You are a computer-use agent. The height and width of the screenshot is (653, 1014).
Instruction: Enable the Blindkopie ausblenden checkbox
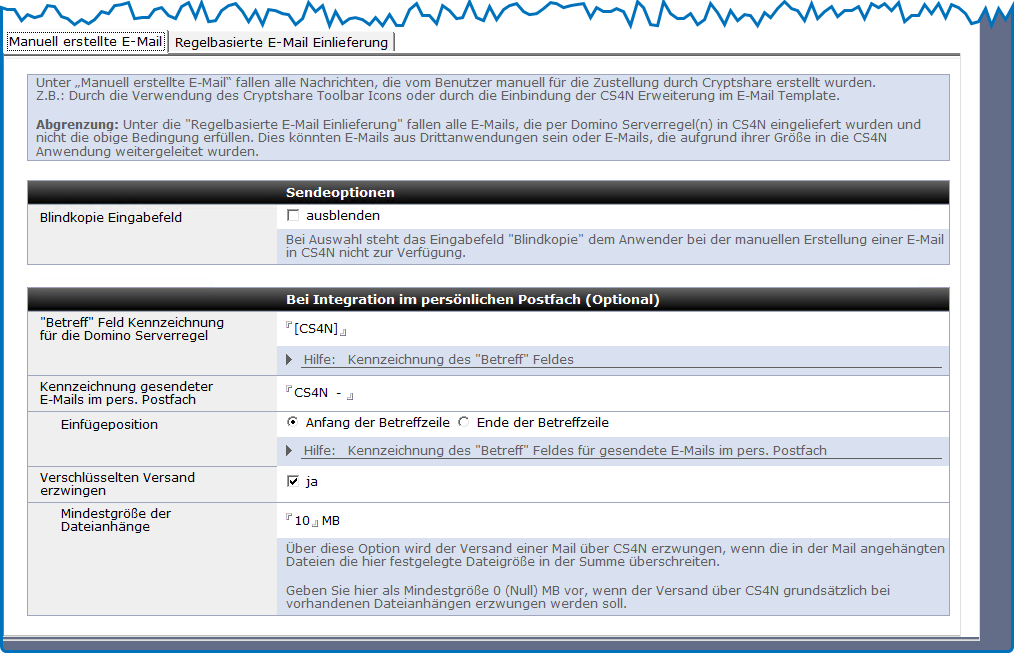(x=293, y=216)
